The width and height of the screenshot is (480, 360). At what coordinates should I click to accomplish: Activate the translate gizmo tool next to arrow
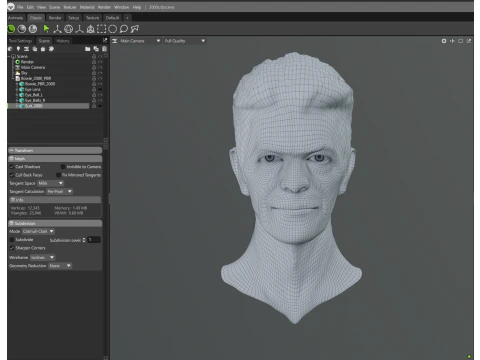click(57, 29)
